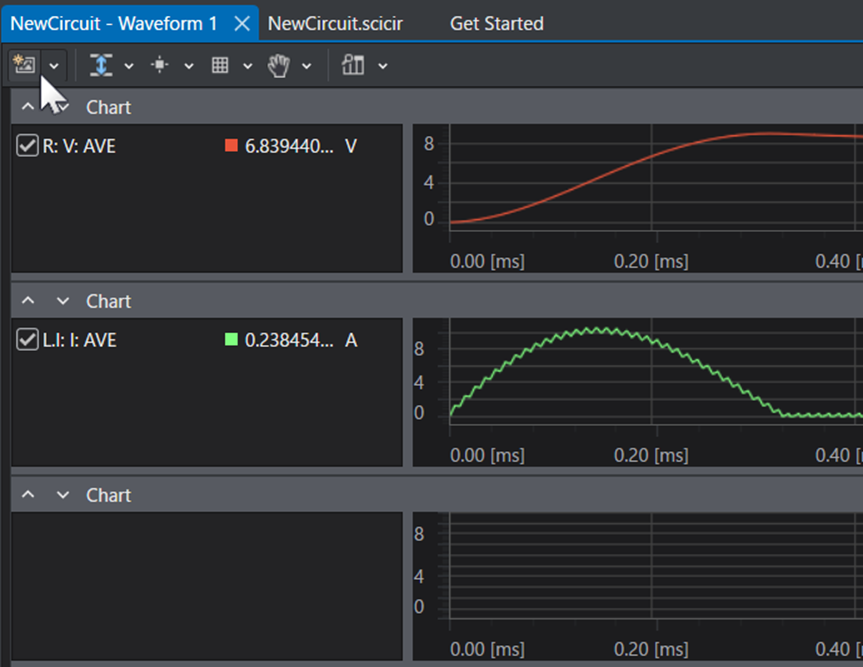The width and height of the screenshot is (863, 667).
Task: Click the green L.I: I: AVE color swatch
Action: tap(231, 339)
